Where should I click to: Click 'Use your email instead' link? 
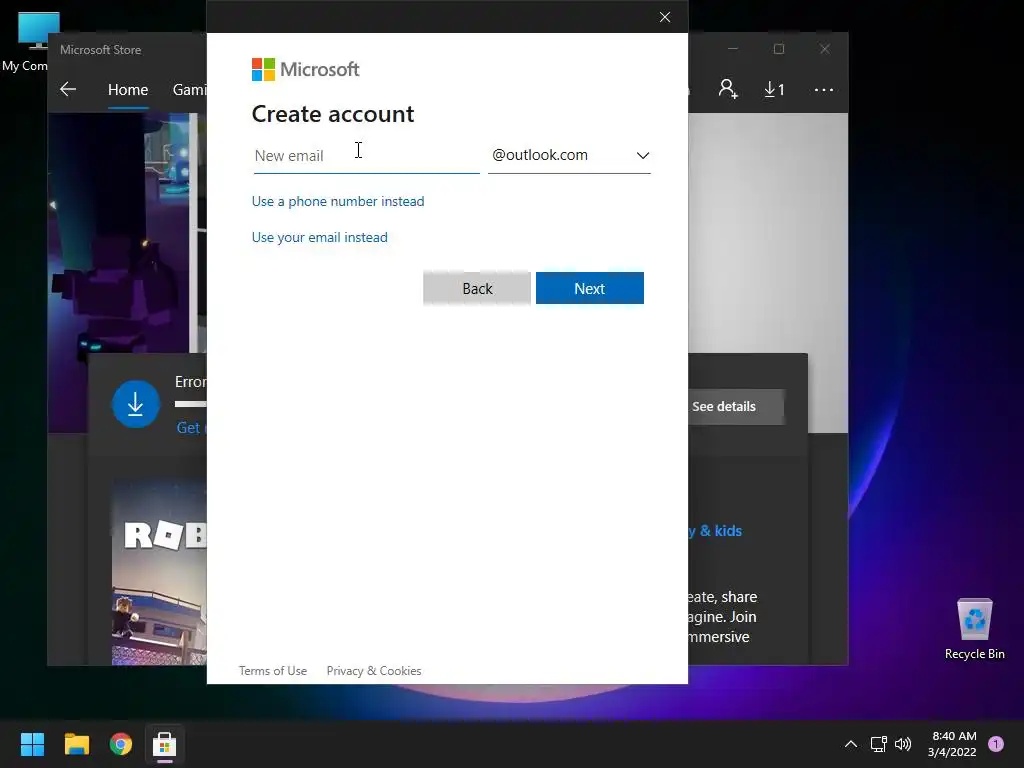319,237
